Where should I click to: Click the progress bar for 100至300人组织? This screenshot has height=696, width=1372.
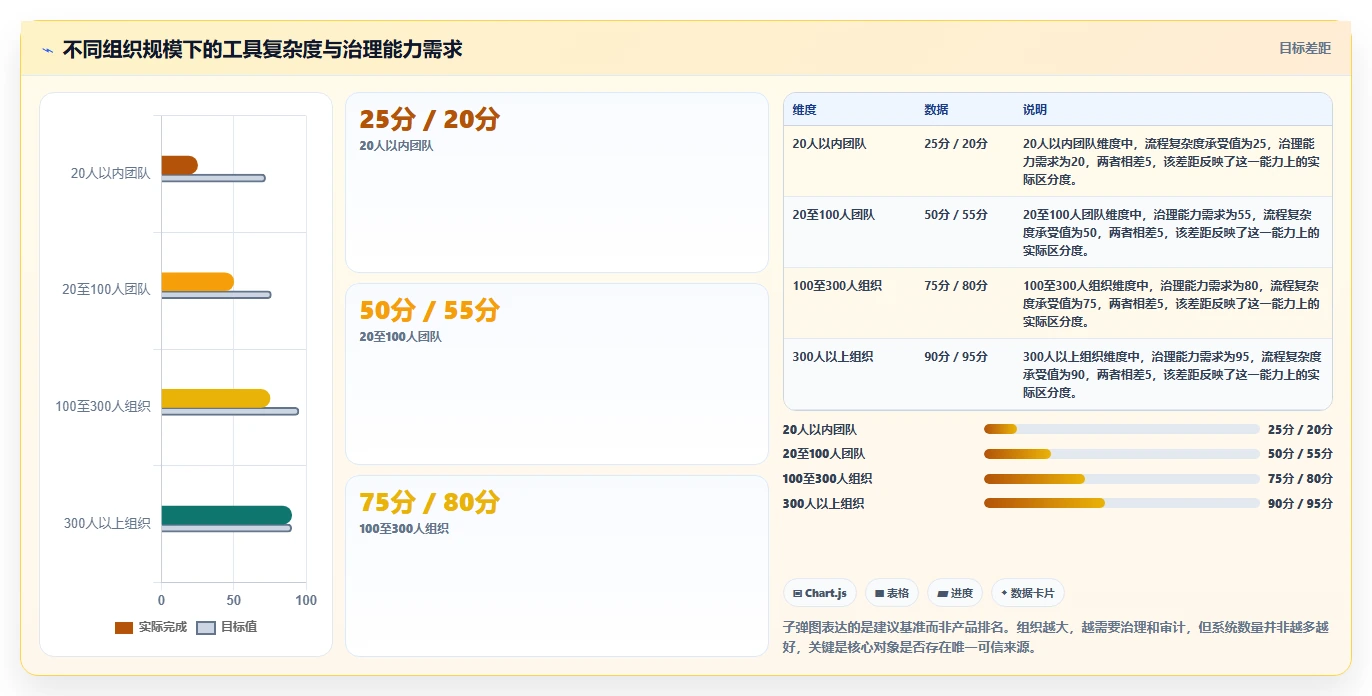point(1121,479)
